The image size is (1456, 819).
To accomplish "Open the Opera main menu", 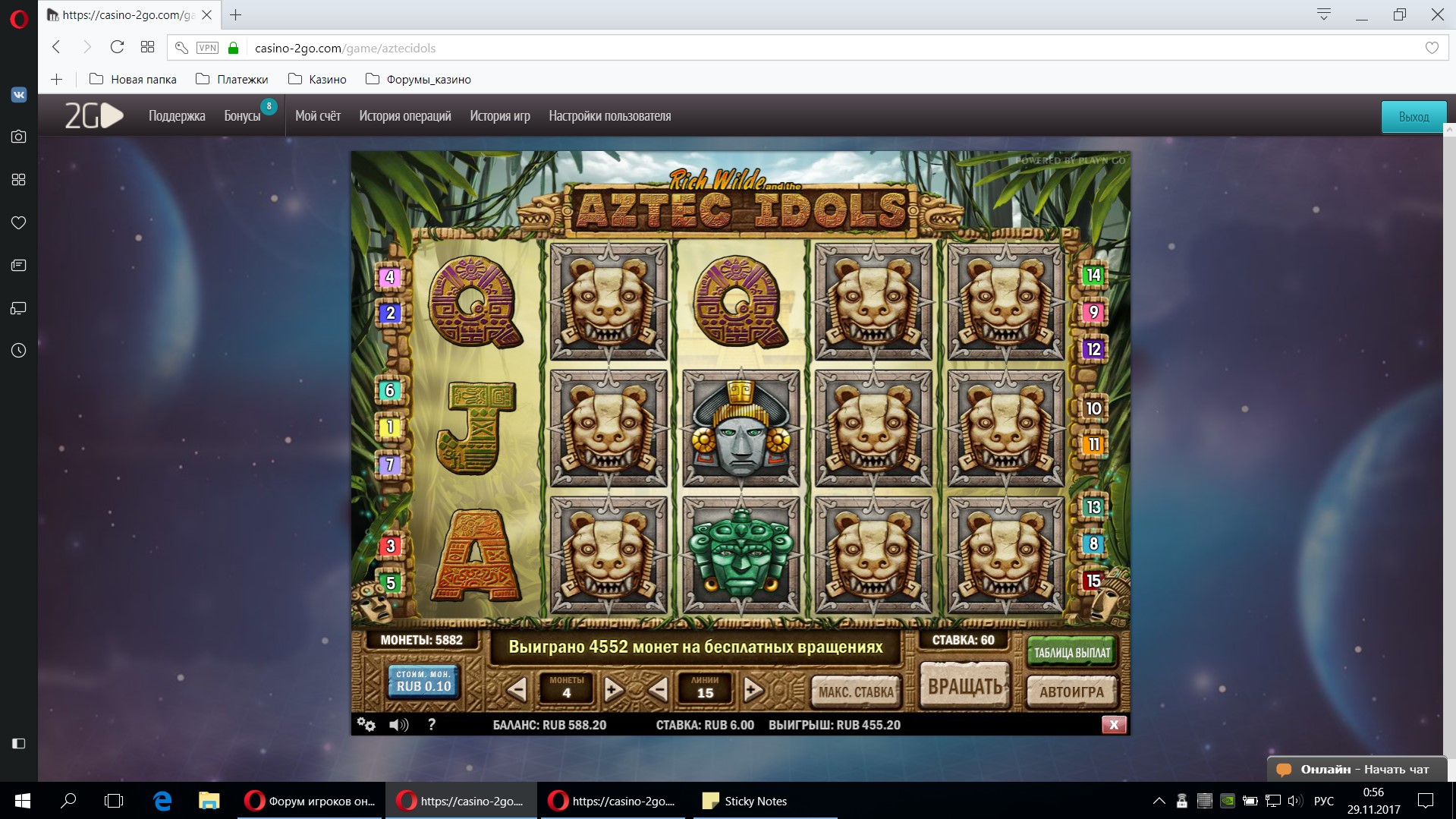I will click(x=18, y=18).
